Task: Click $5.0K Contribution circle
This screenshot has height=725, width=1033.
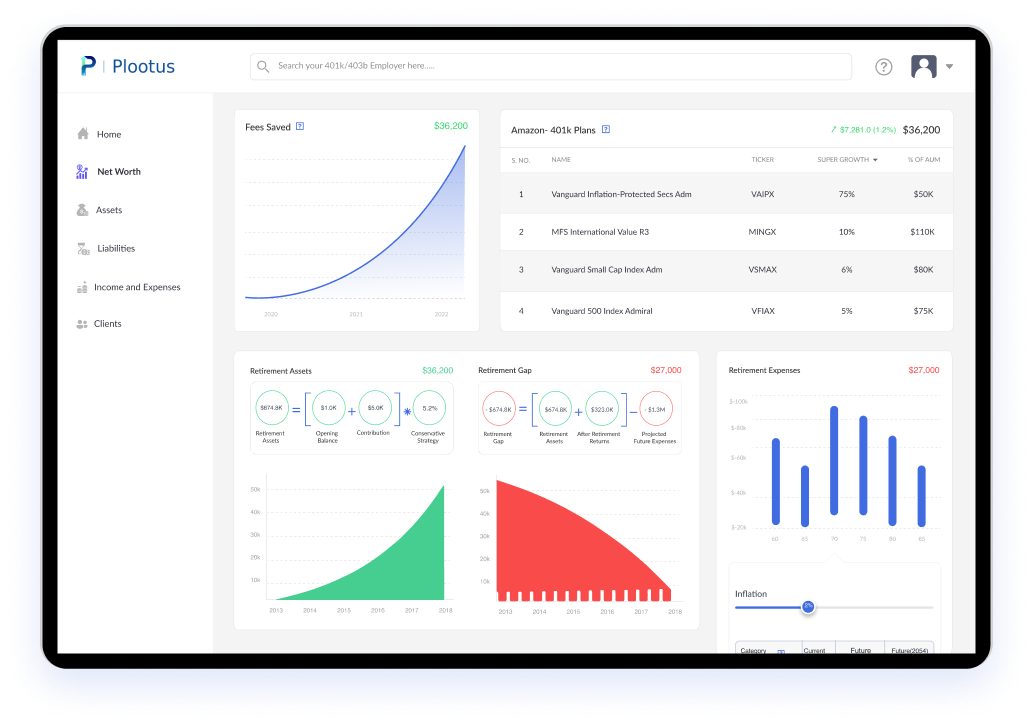Action: (x=375, y=408)
